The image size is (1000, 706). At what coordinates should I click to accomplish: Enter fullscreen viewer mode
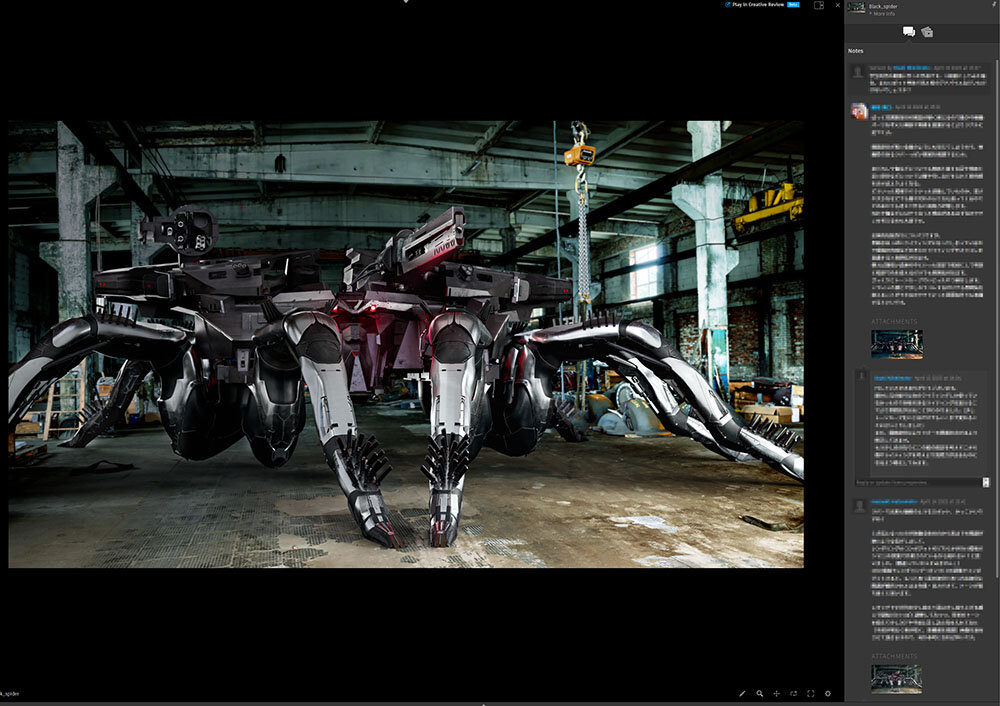[x=810, y=693]
